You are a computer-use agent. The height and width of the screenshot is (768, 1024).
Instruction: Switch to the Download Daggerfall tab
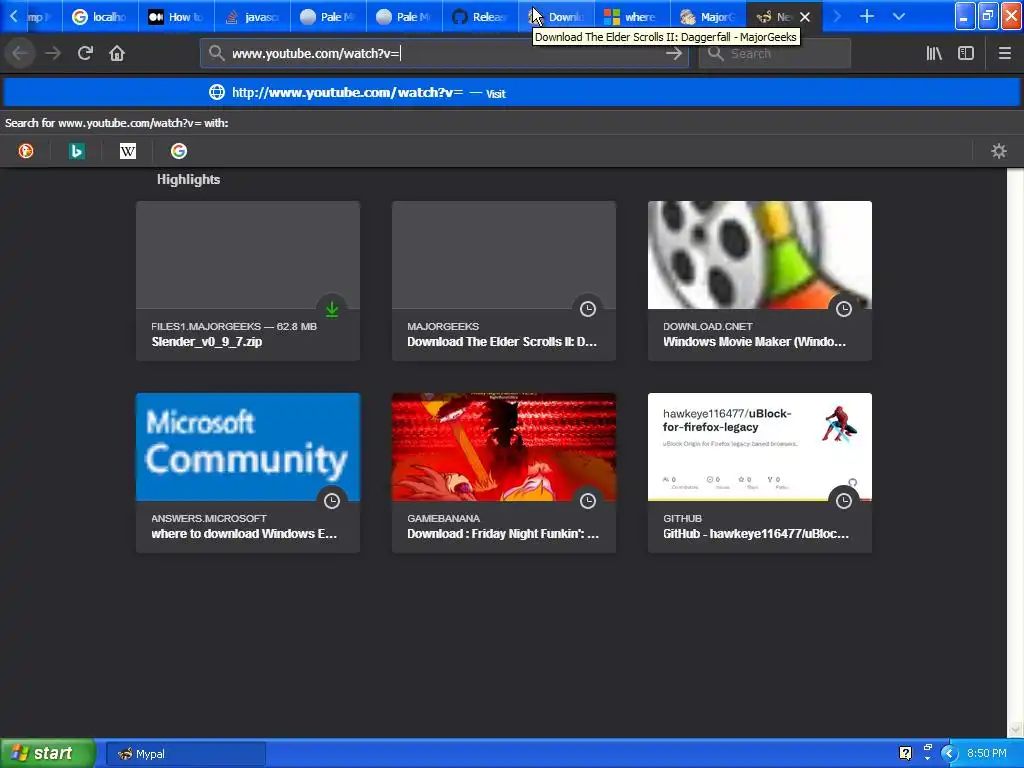(x=556, y=16)
